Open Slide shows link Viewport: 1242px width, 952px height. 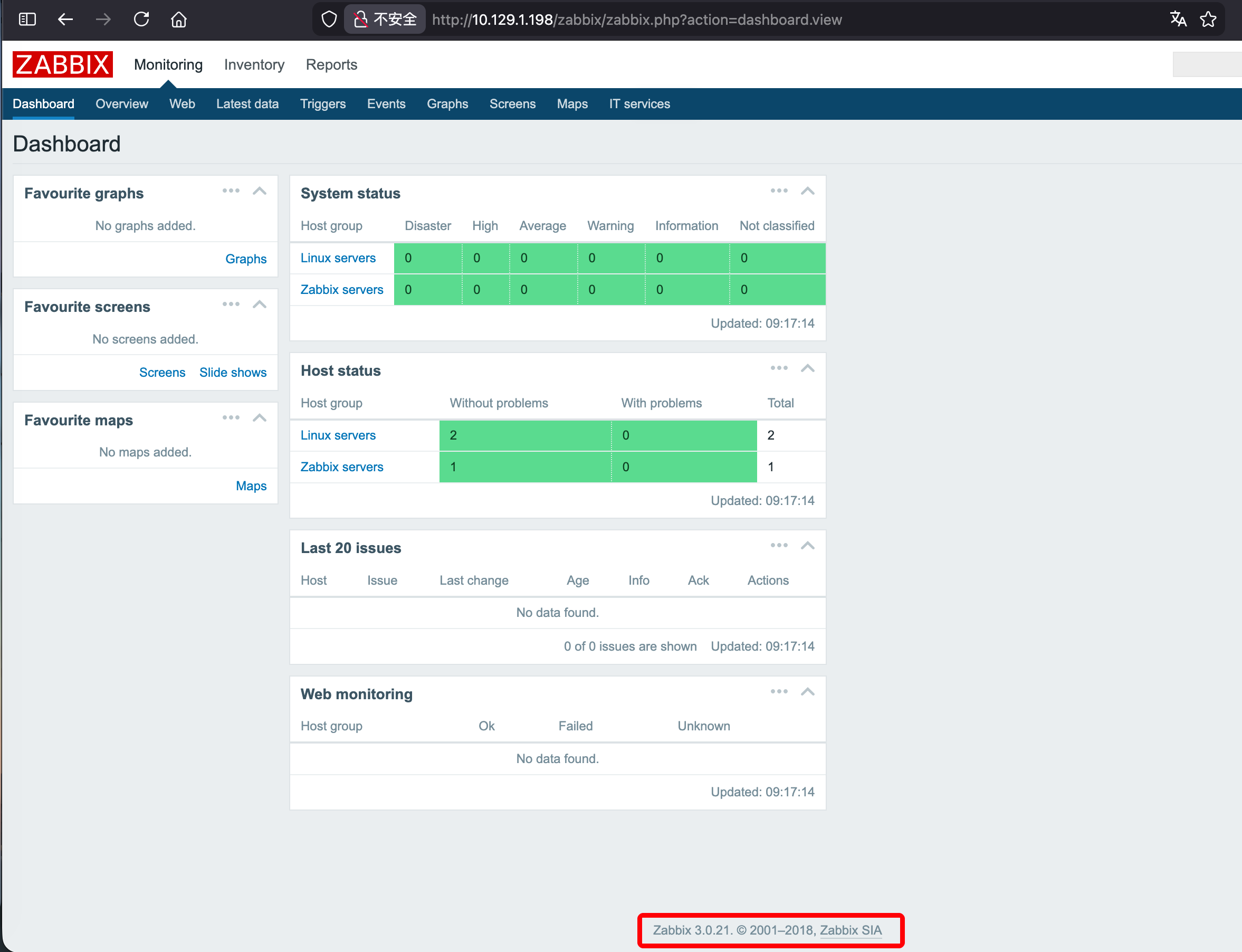(232, 372)
